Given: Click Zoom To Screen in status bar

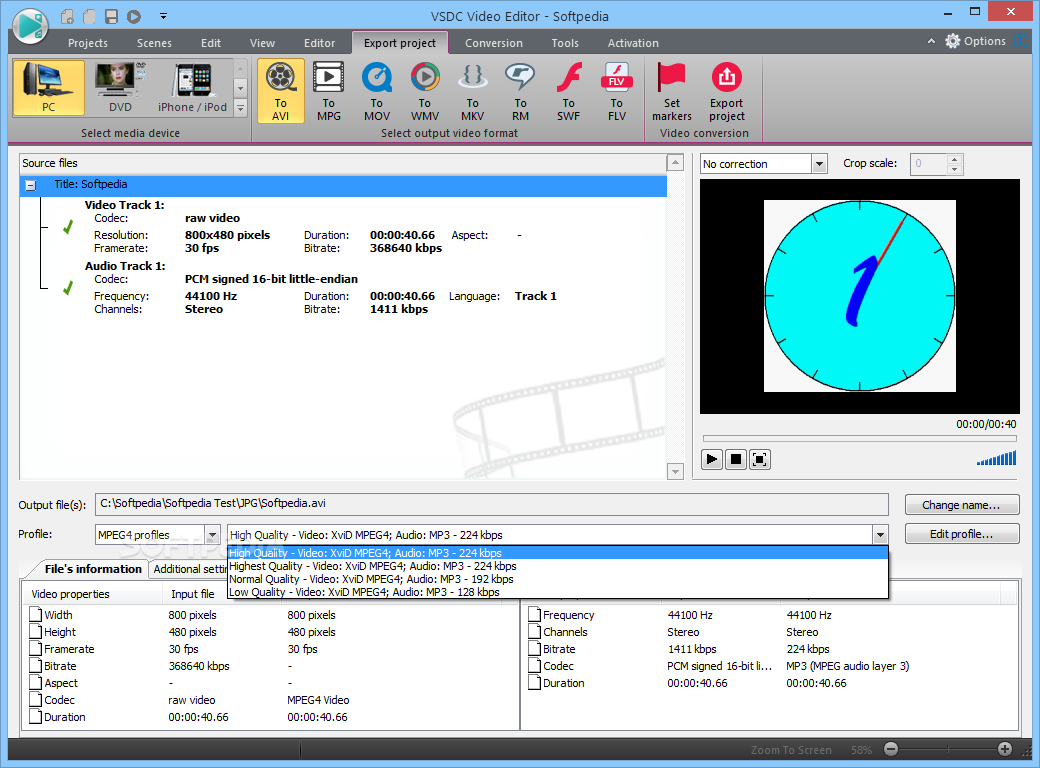Looking at the screenshot, I should click(791, 750).
